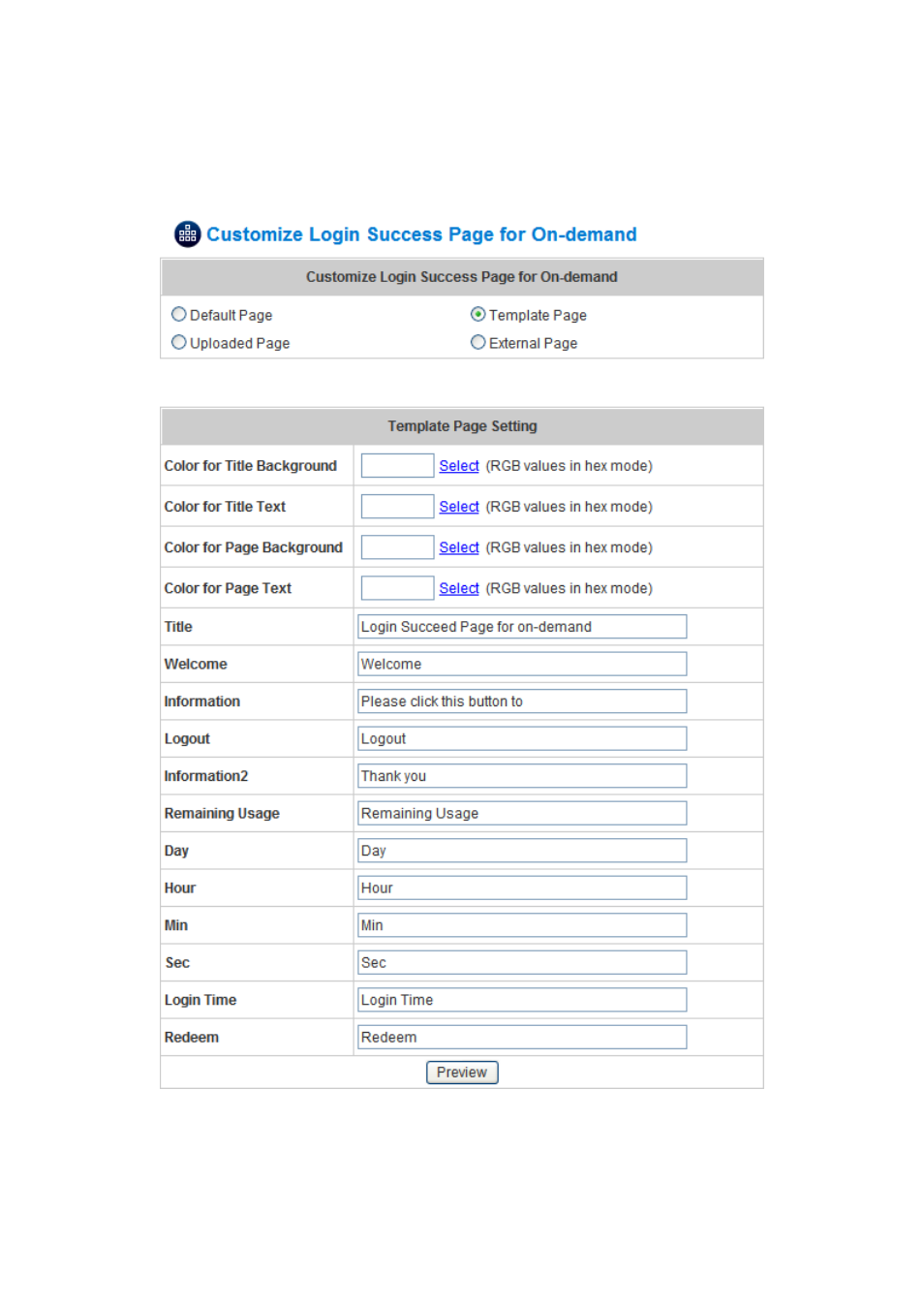This screenshot has width=924, height=1308.
Task: Focus the Information field with Please click text
Action: (x=522, y=701)
